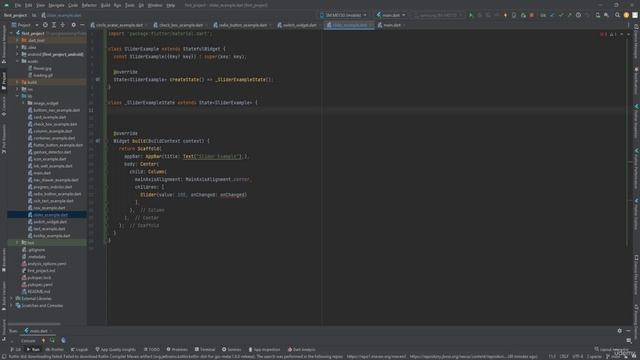Open the Navigate menu
Screen dimensions: 640x360
tap(56, 5)
